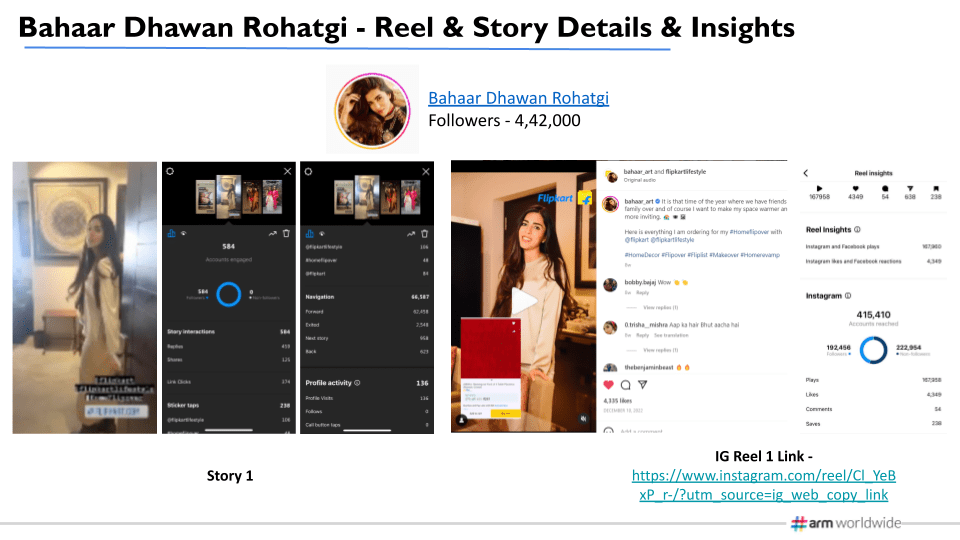Click the comment bubble icon under the reel
The width and height of the screenshot is (960, 540).
[625, 384]
